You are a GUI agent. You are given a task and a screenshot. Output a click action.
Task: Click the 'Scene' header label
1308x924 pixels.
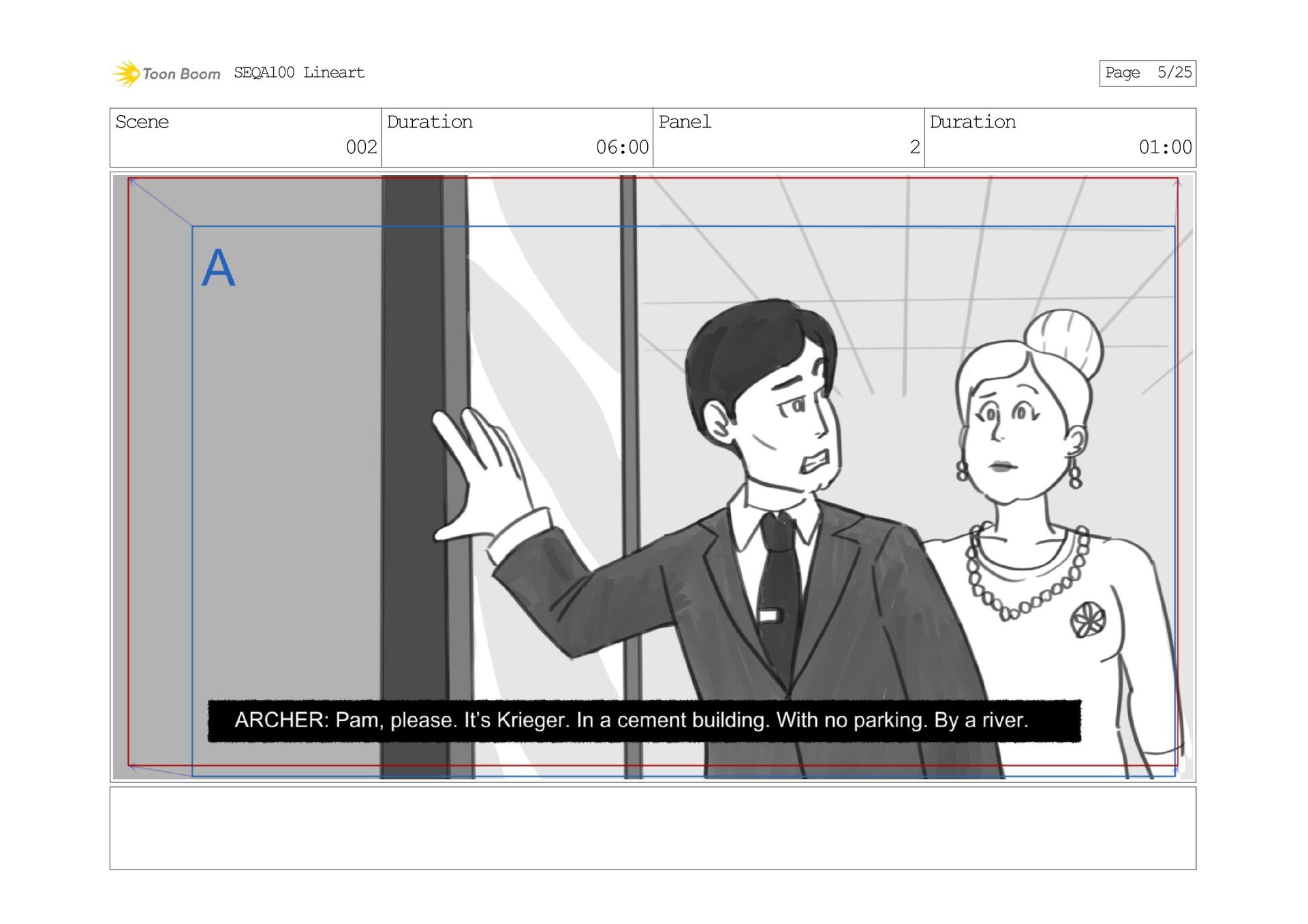tap(142, 122)
